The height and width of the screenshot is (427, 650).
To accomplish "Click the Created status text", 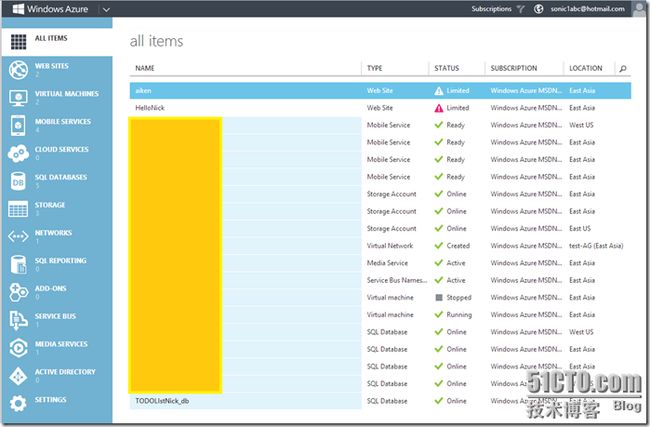I will 458,246.
